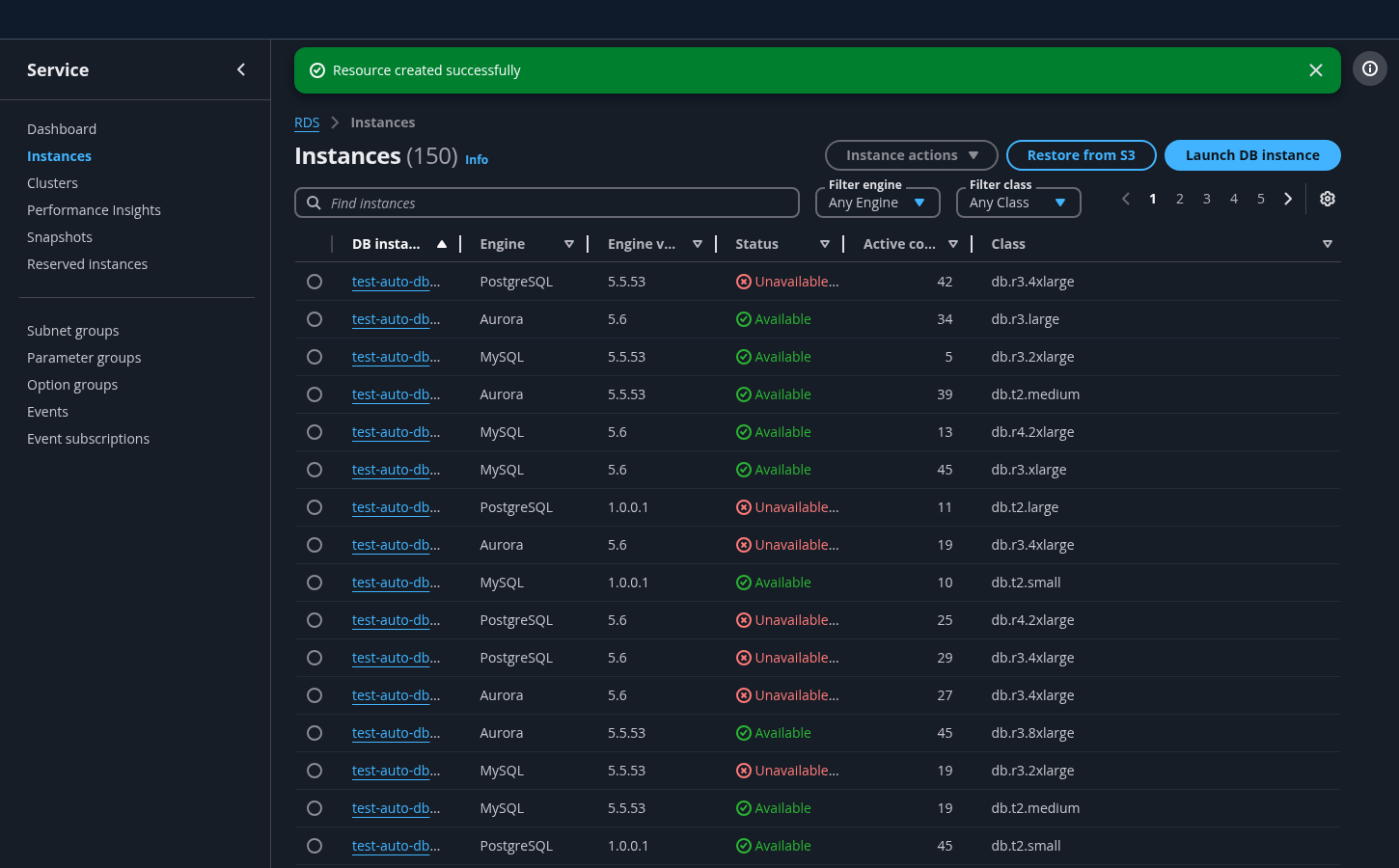Screen dimensions: 1399x868
Task: Follow the RDS breadcrumb link
Action: coord(307,122)
